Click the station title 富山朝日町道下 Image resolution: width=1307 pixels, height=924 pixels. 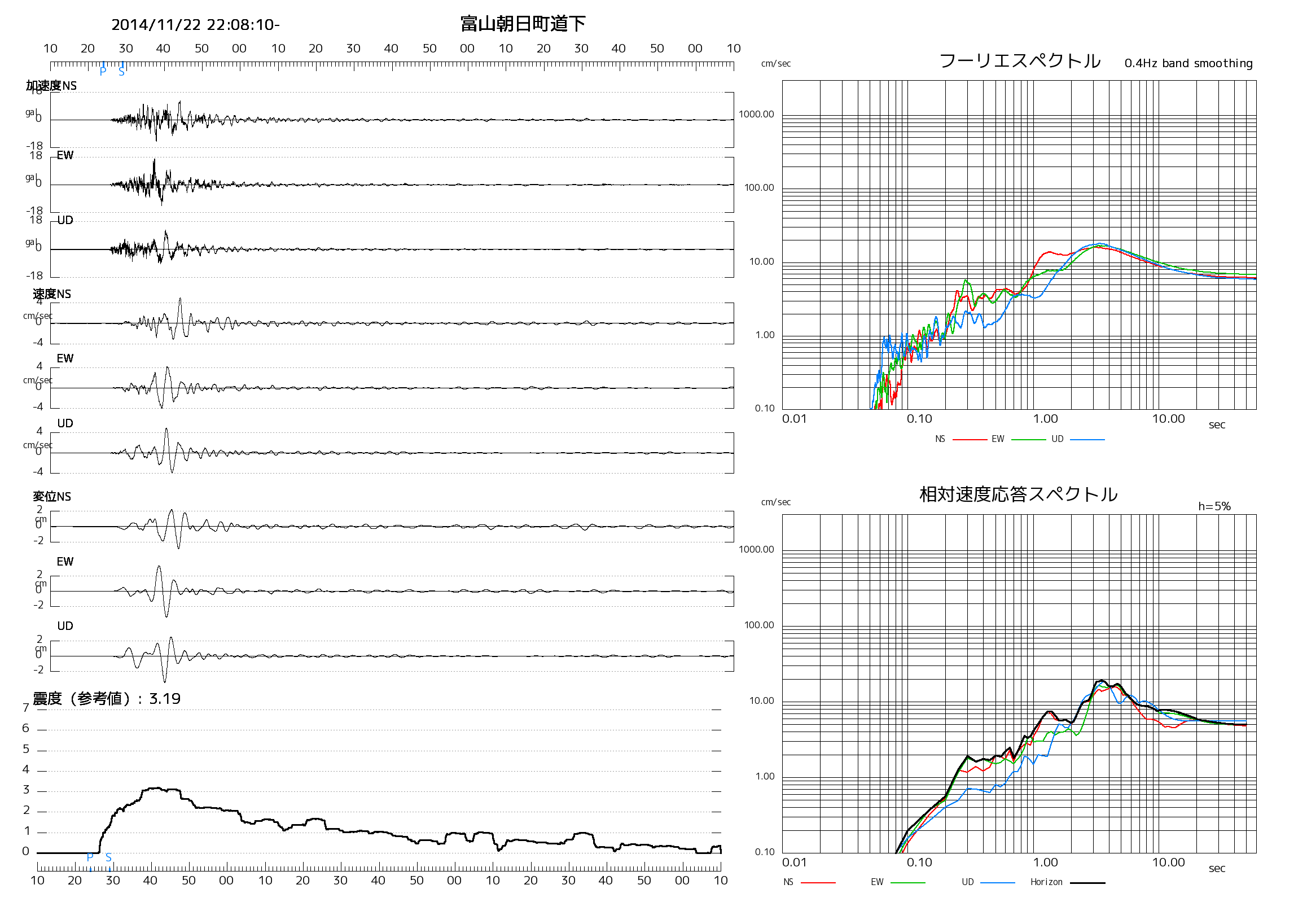523,24
